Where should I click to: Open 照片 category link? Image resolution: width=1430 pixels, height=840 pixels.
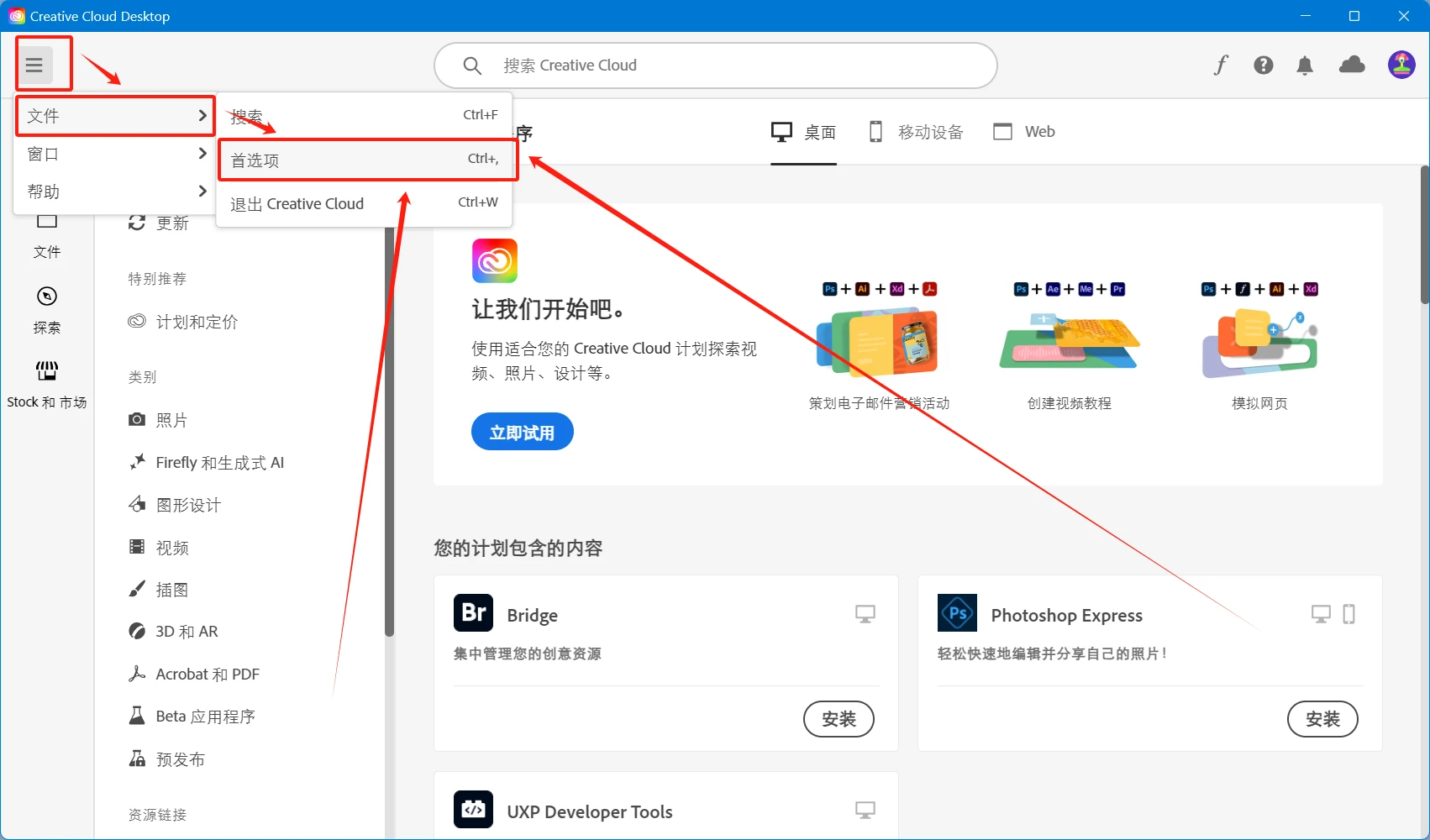(172, 420)
